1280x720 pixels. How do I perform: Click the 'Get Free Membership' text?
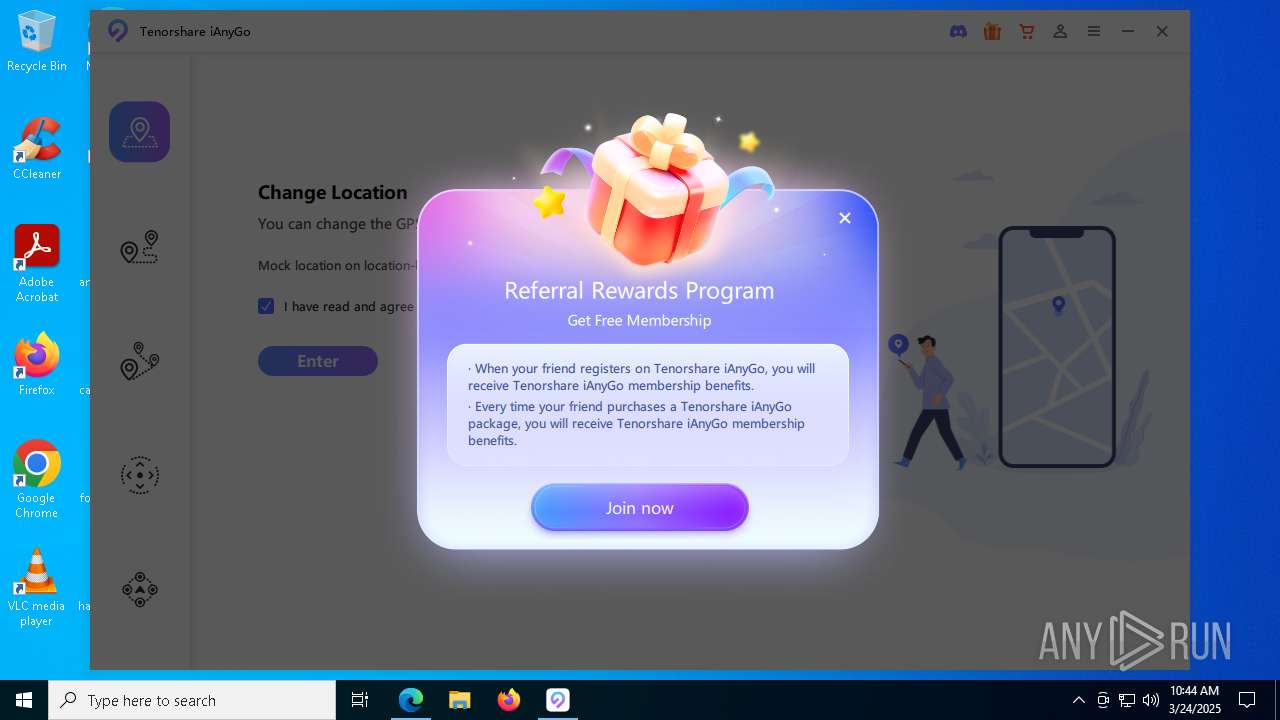tap(639, 321)
